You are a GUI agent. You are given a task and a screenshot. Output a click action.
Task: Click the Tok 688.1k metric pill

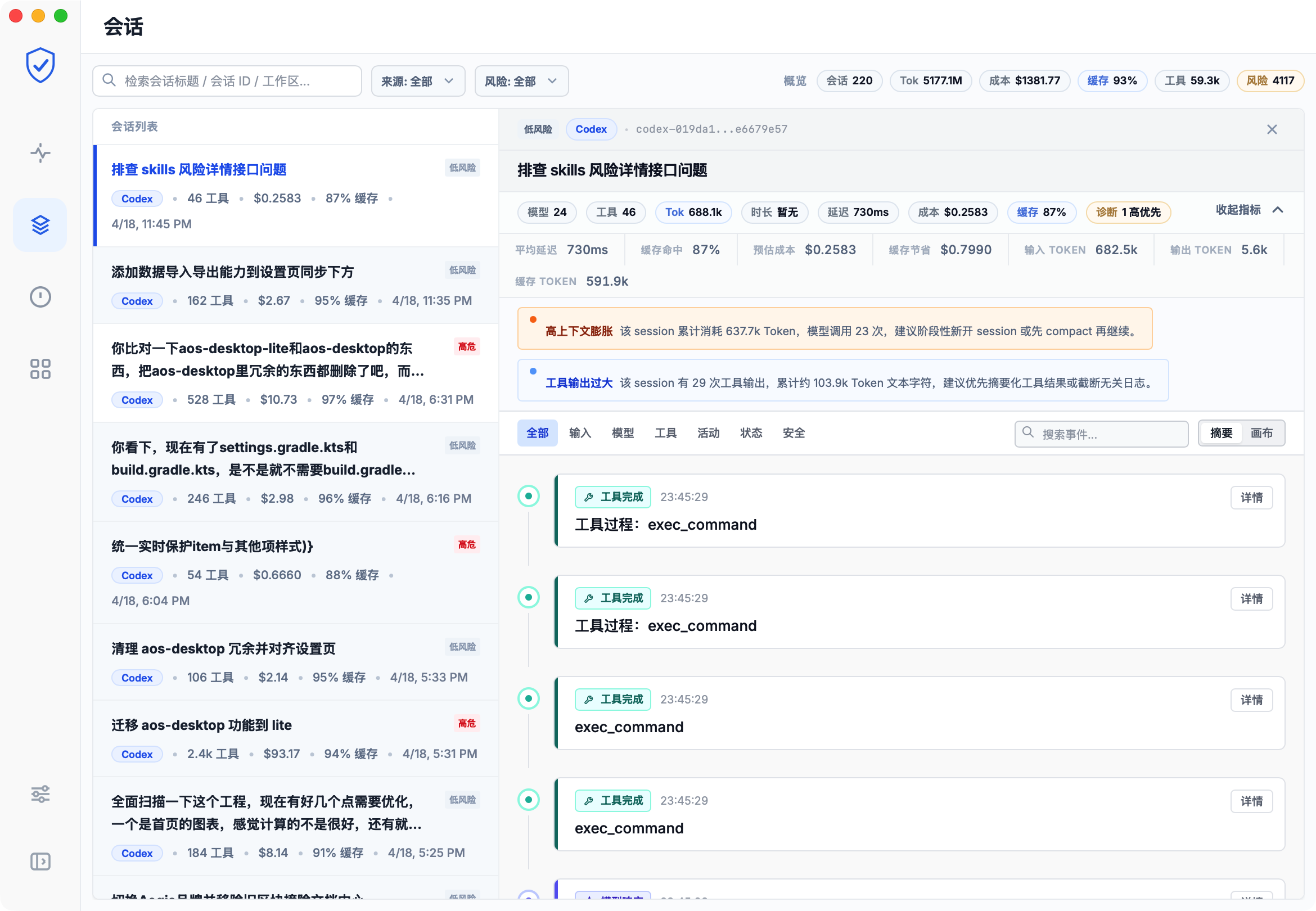coord(693,213)
